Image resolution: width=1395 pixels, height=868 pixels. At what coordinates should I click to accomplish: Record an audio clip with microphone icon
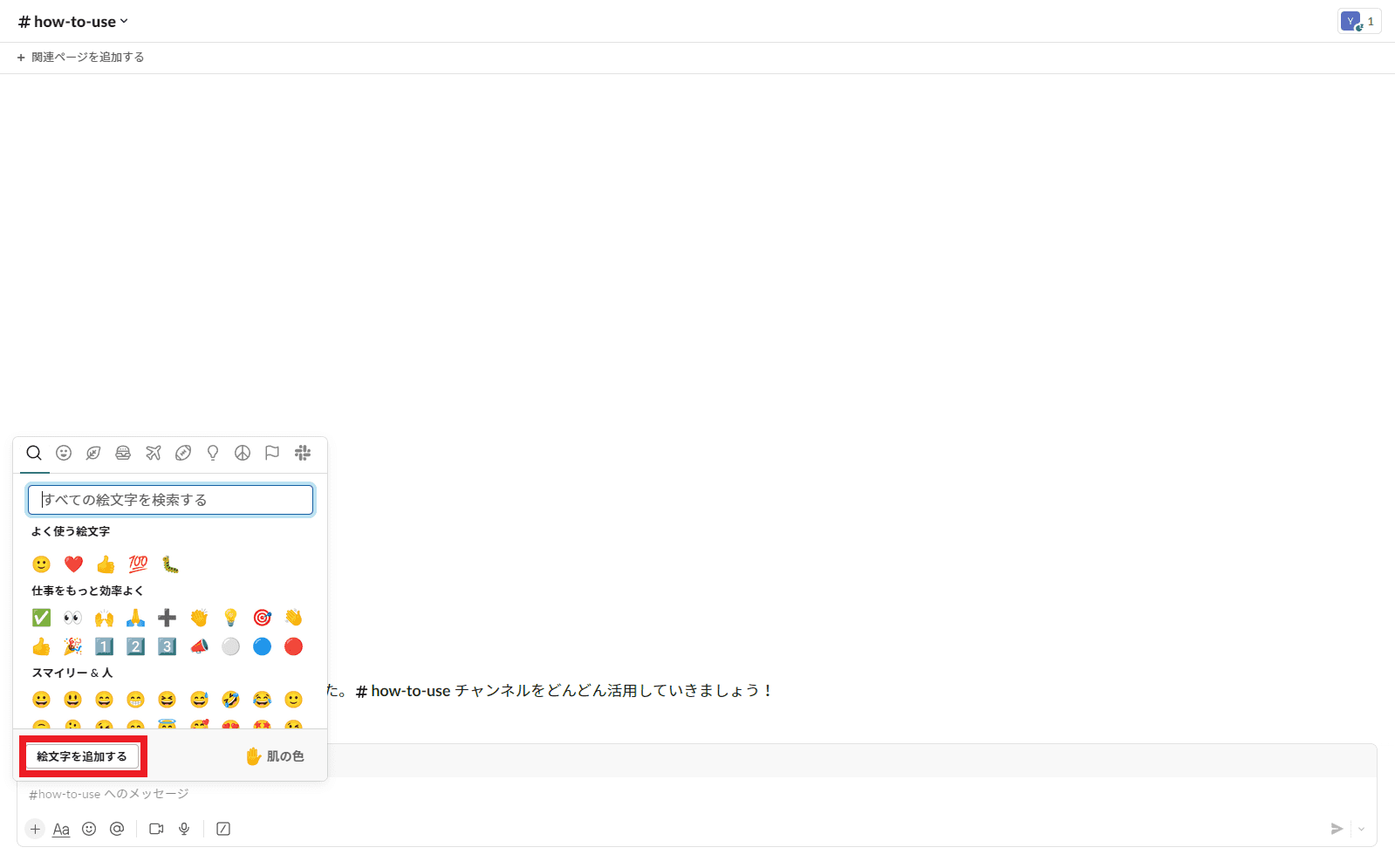(x=184, y=829)
